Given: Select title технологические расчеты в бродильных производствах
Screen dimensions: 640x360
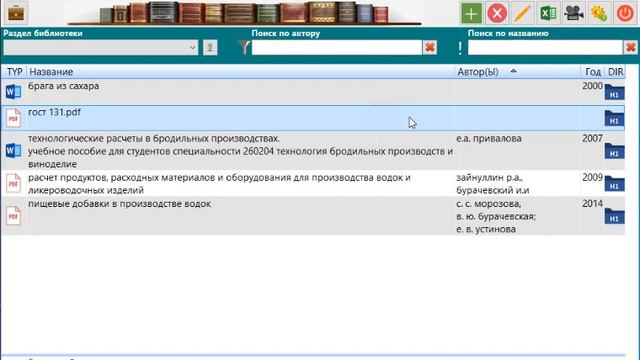Looking at the screenshot, I should 154,138.
